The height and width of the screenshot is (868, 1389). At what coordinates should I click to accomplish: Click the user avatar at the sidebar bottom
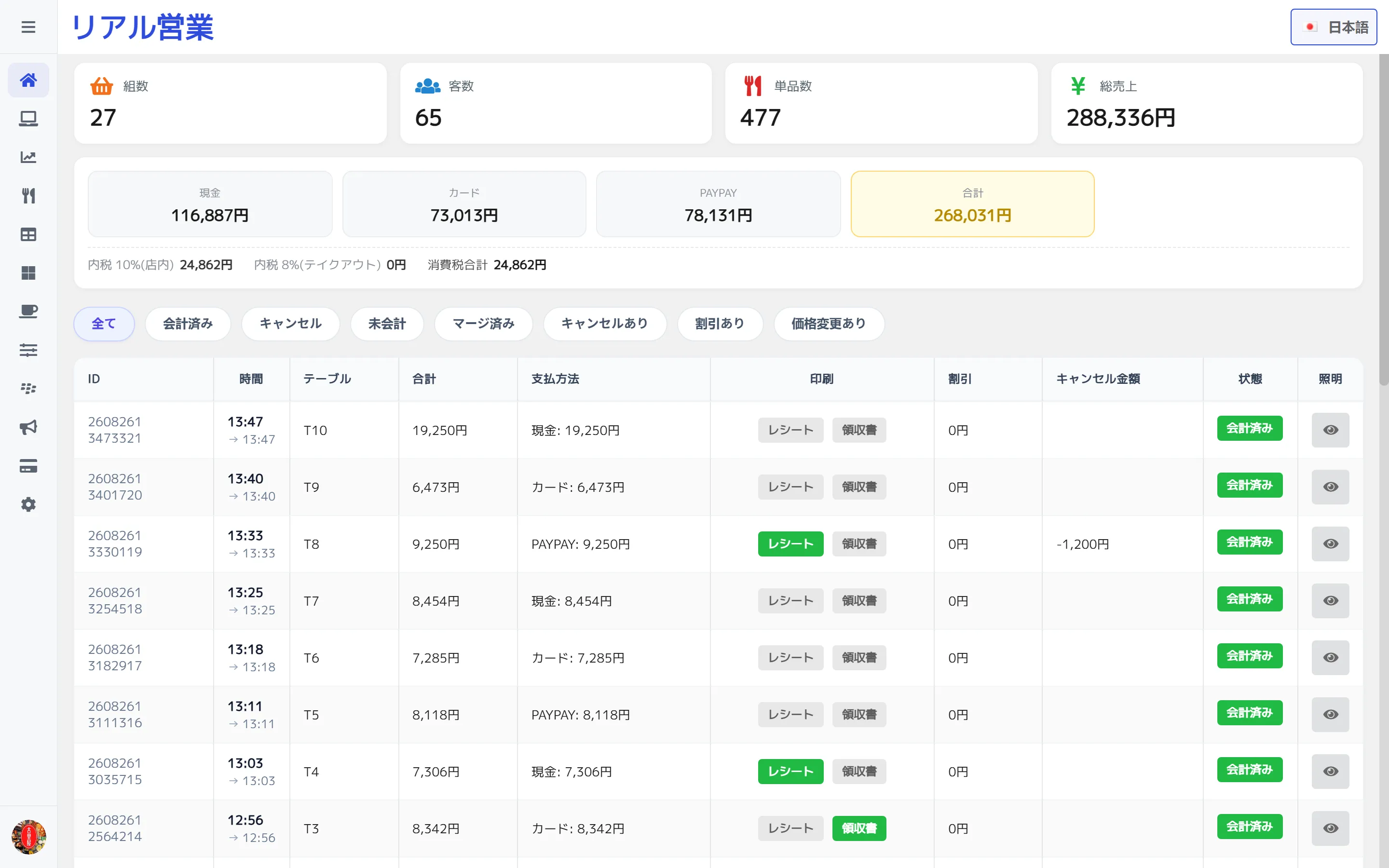pos(28,837)
